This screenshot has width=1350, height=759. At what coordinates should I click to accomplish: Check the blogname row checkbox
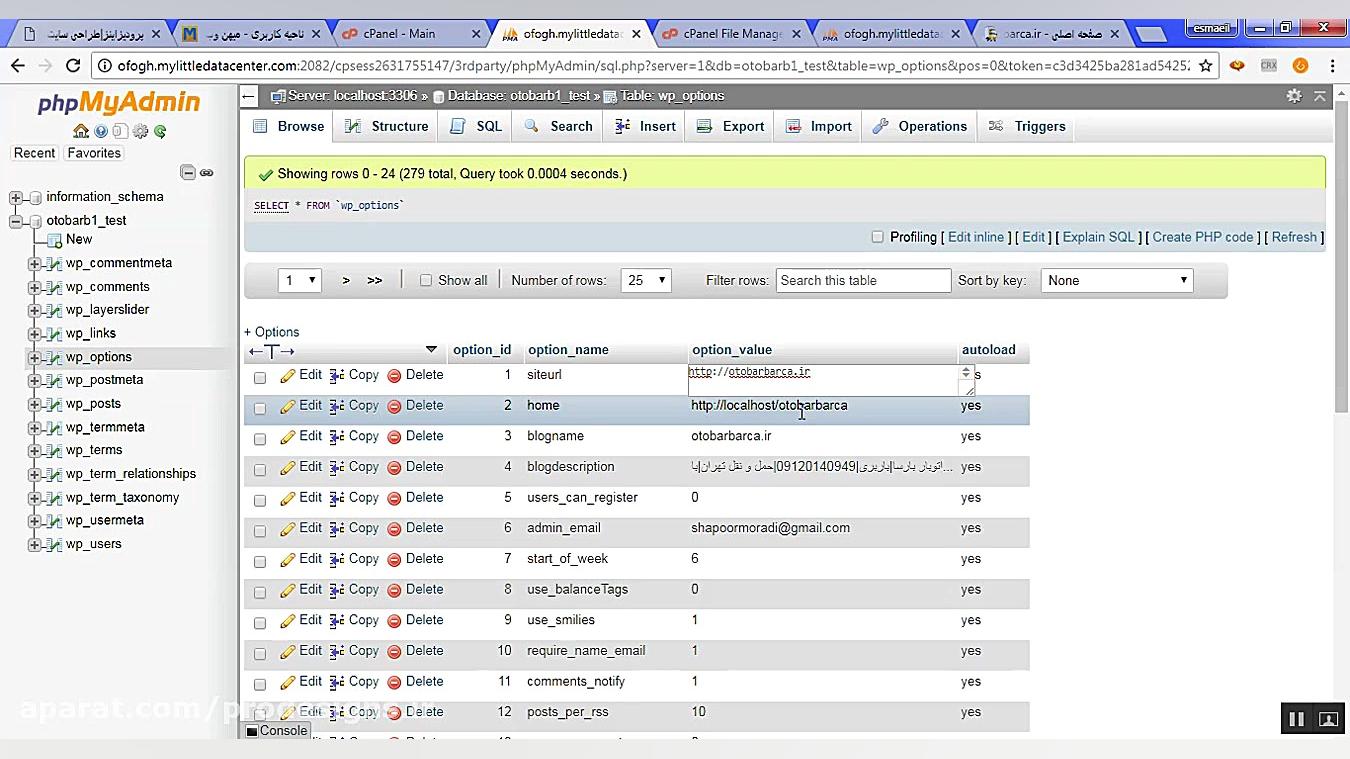pos(260,439)
